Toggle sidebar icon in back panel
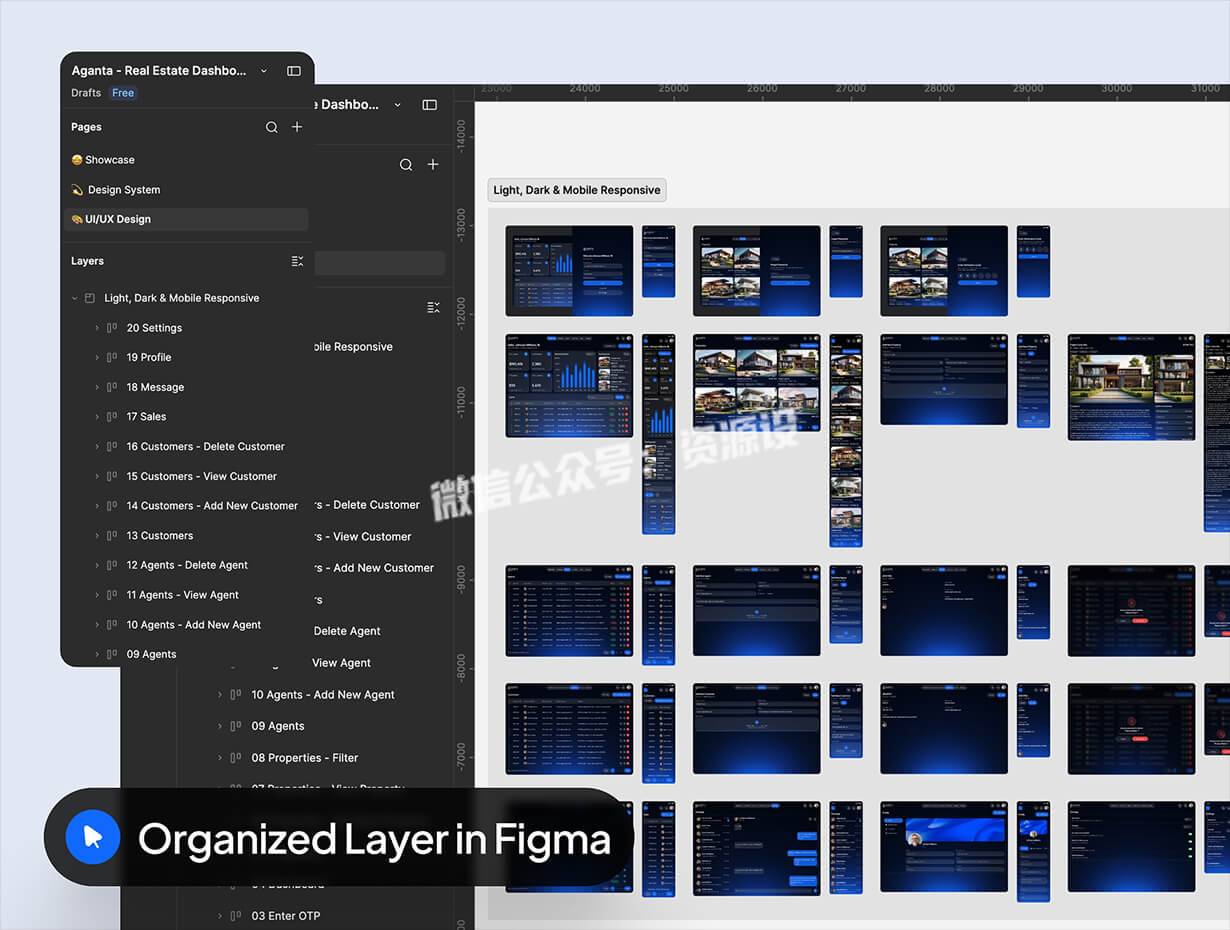 [x=430, y=105]
